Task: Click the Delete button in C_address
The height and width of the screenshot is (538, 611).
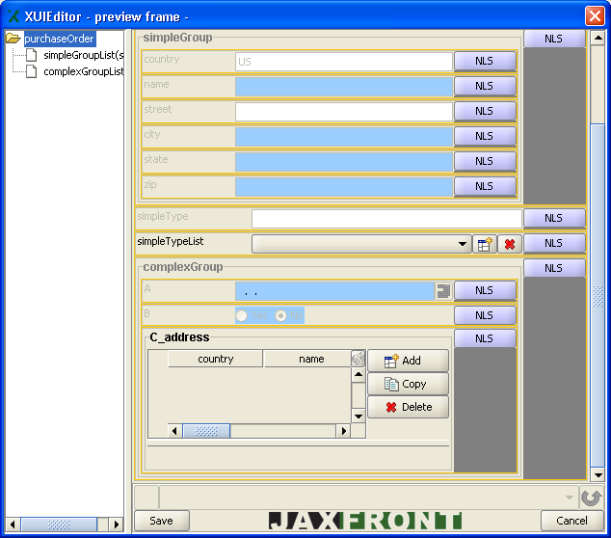Action: [x=408, y=407]
